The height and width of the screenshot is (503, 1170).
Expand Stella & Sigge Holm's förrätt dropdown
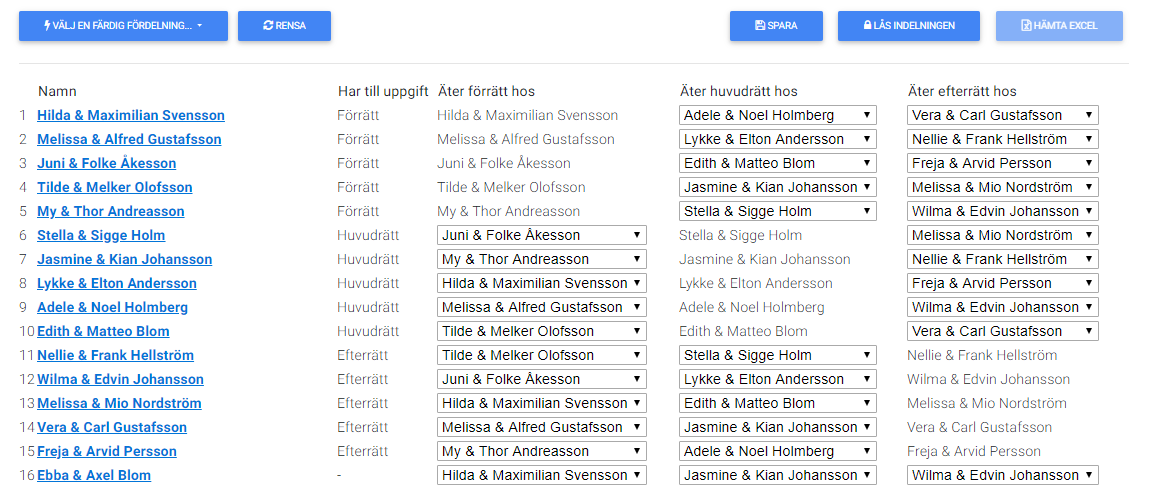tap(542, 236)
